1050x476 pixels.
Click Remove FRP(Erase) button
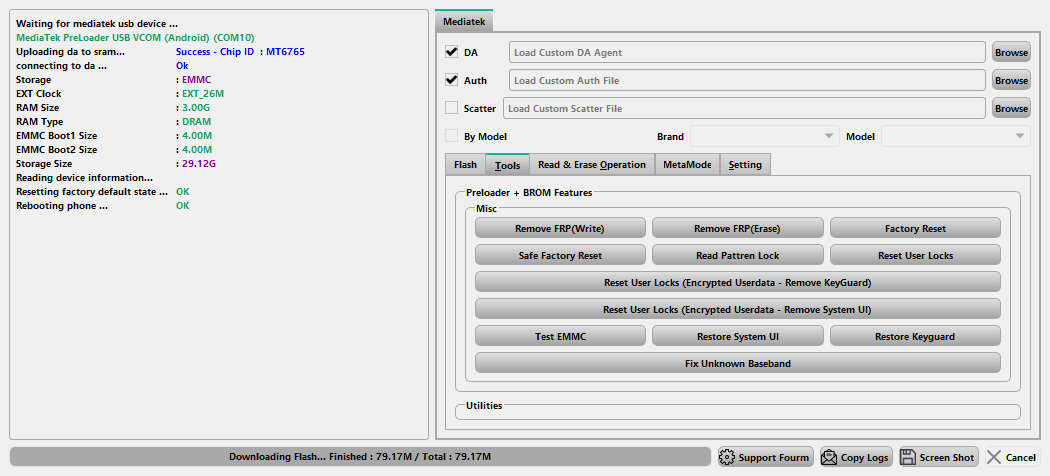pyautogui.click(x=737, y=228)
